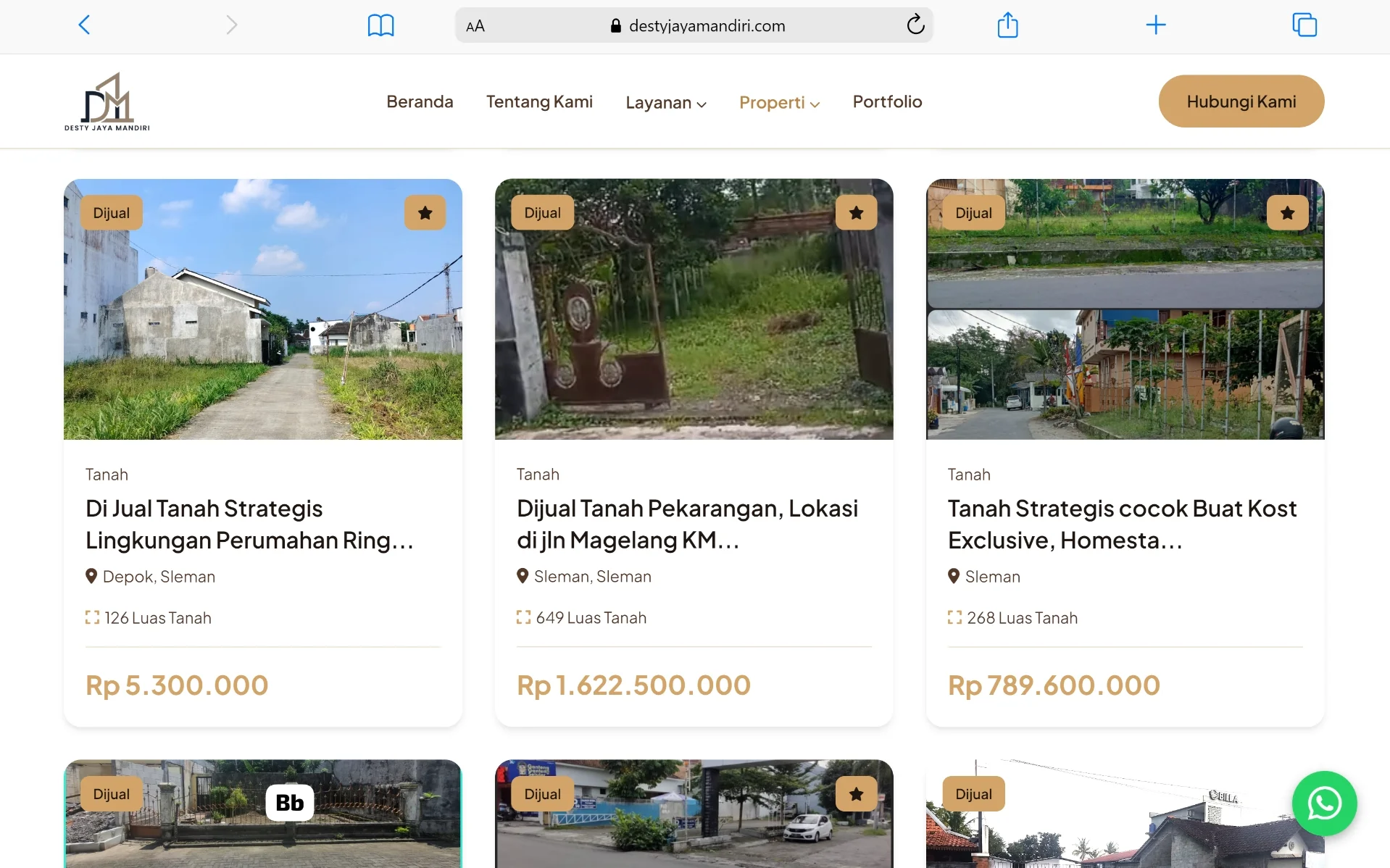Open Tanah Strategis cocok Buat Kost title
The image size is (1390, 868).
pos(1122,525)
